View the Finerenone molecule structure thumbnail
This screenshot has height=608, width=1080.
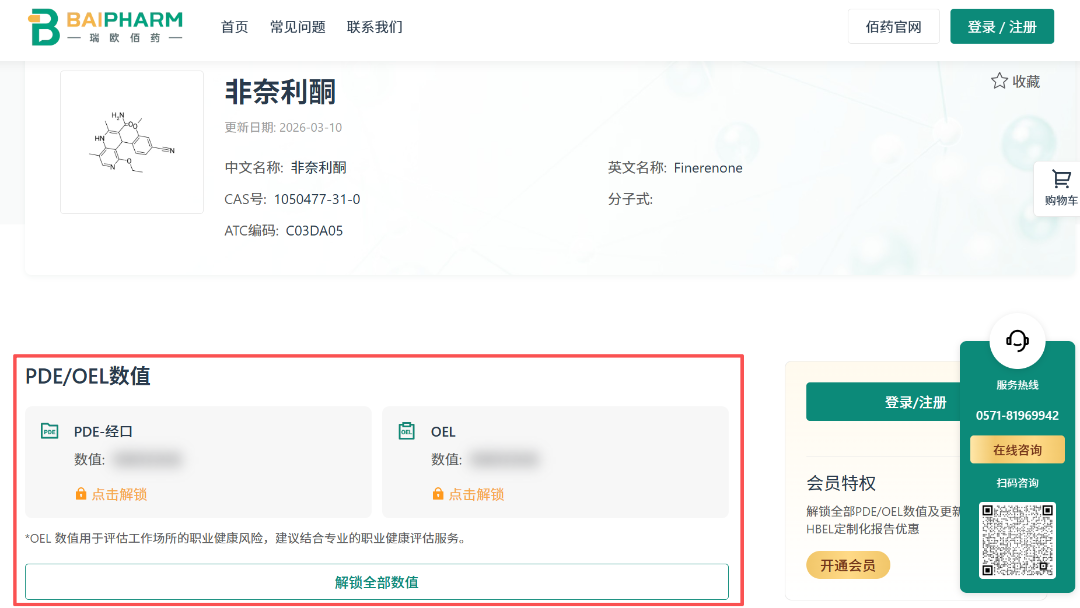[132, 142]
